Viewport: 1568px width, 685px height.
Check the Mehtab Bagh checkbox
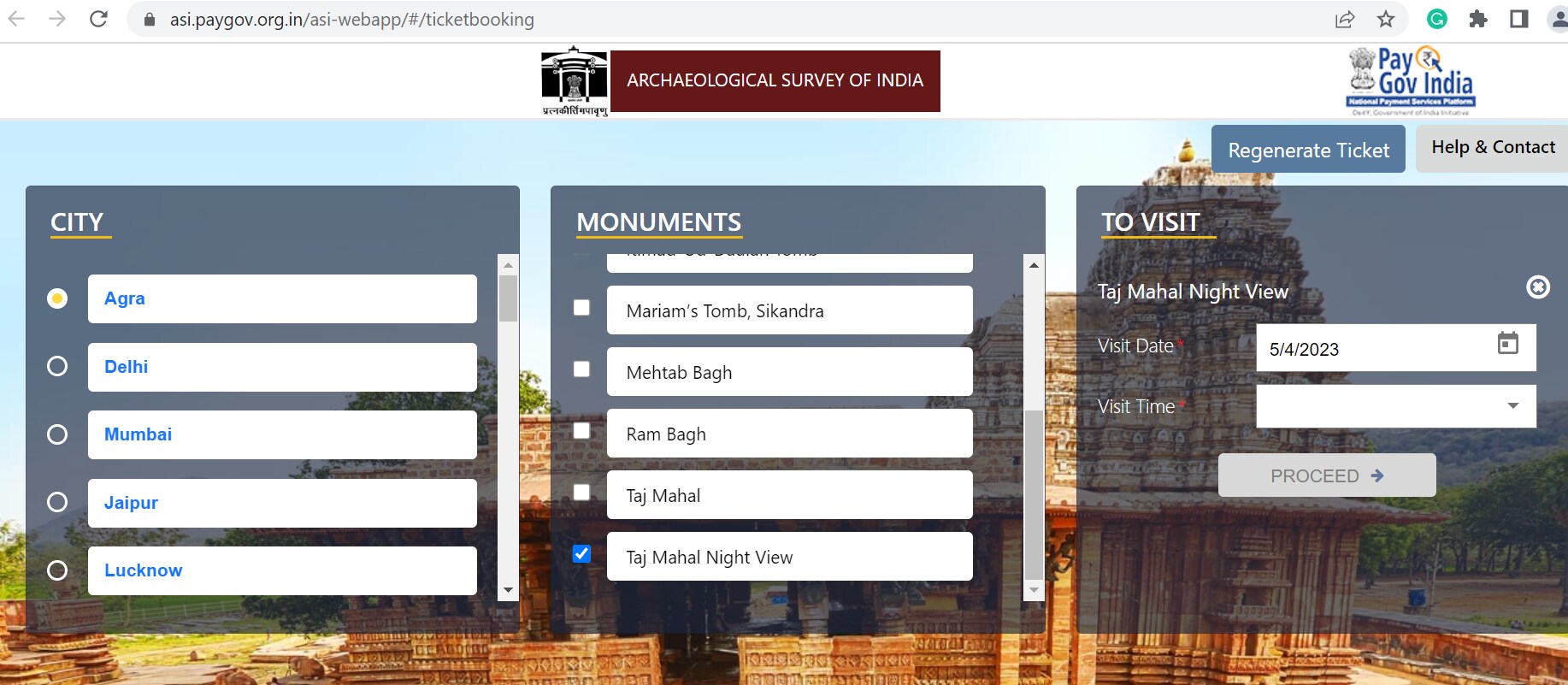pos(581,369)
